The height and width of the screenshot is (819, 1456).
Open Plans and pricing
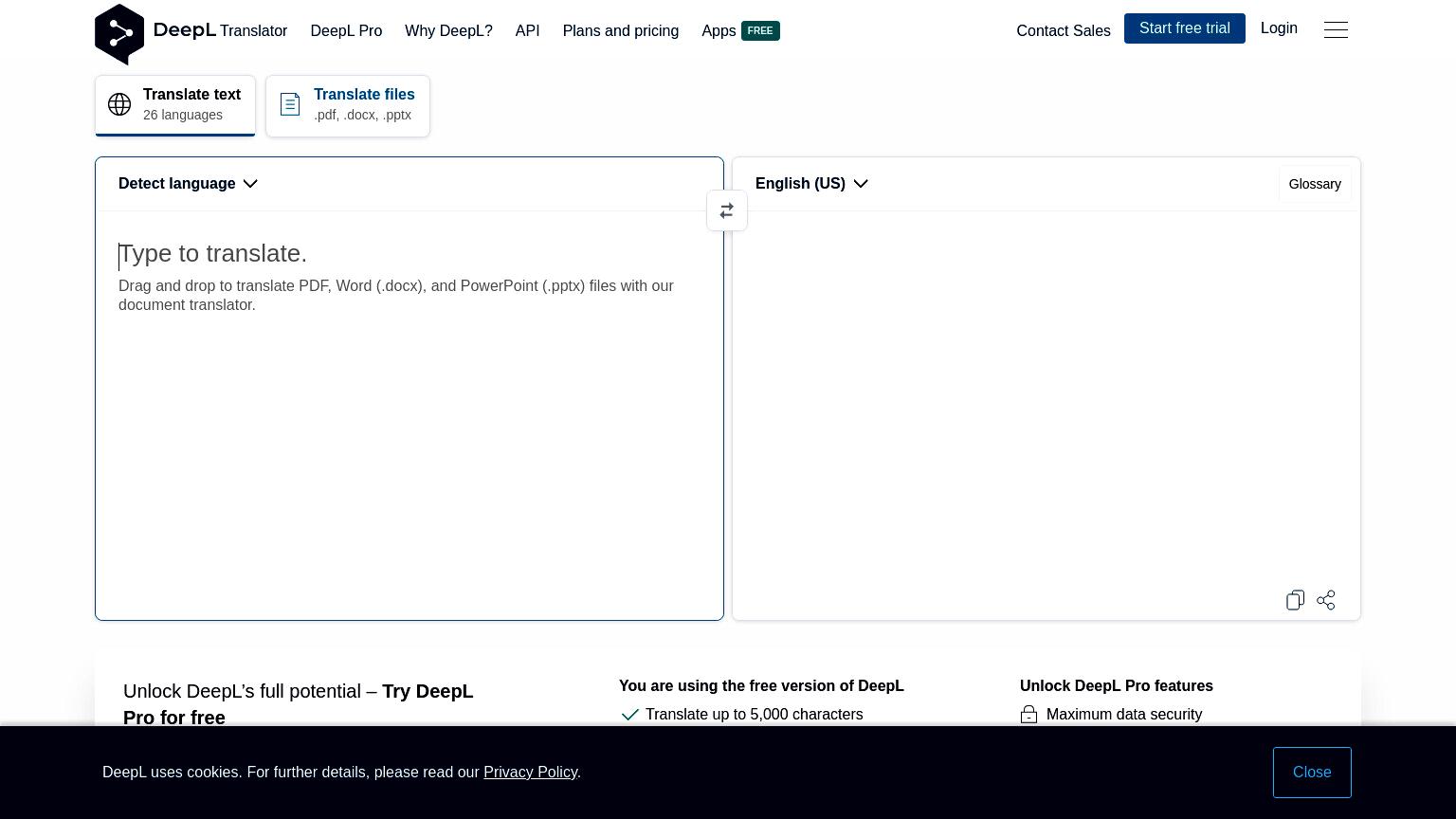point(621,31)
